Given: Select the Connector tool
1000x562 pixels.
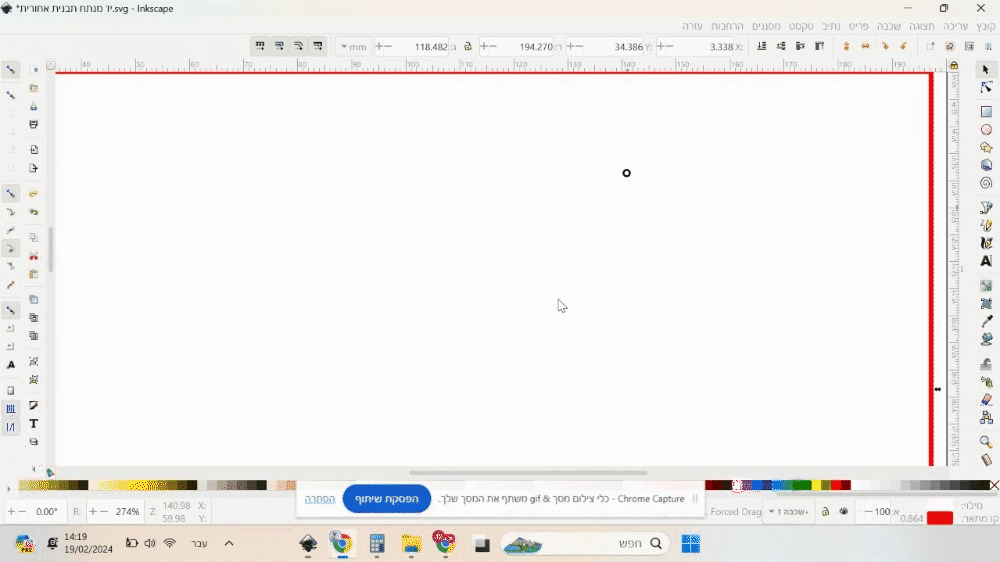Looking at the screenshot, I should tap(986, 418).
